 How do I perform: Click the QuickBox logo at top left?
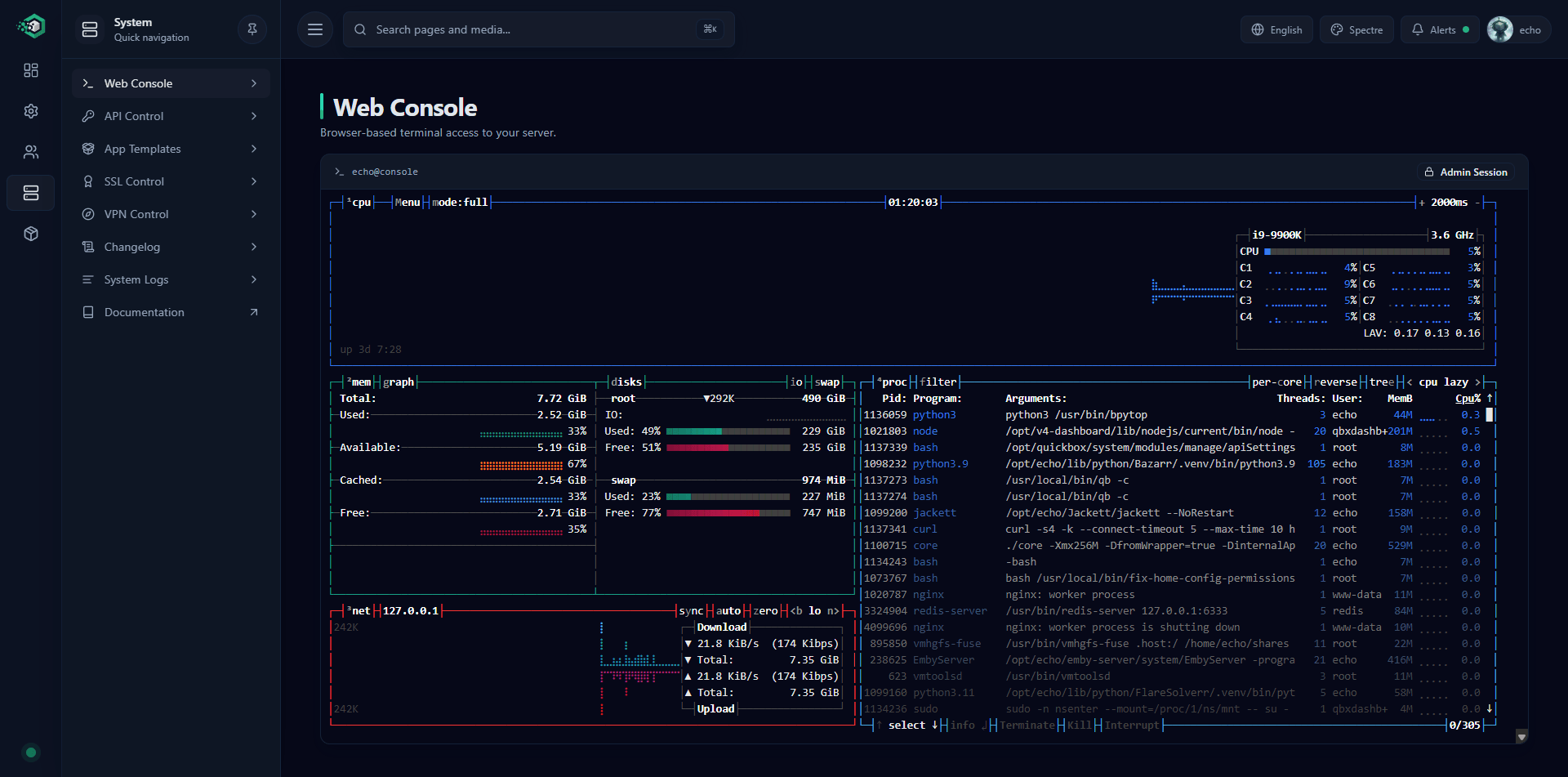pyautogui.click(x=30, y=26)
